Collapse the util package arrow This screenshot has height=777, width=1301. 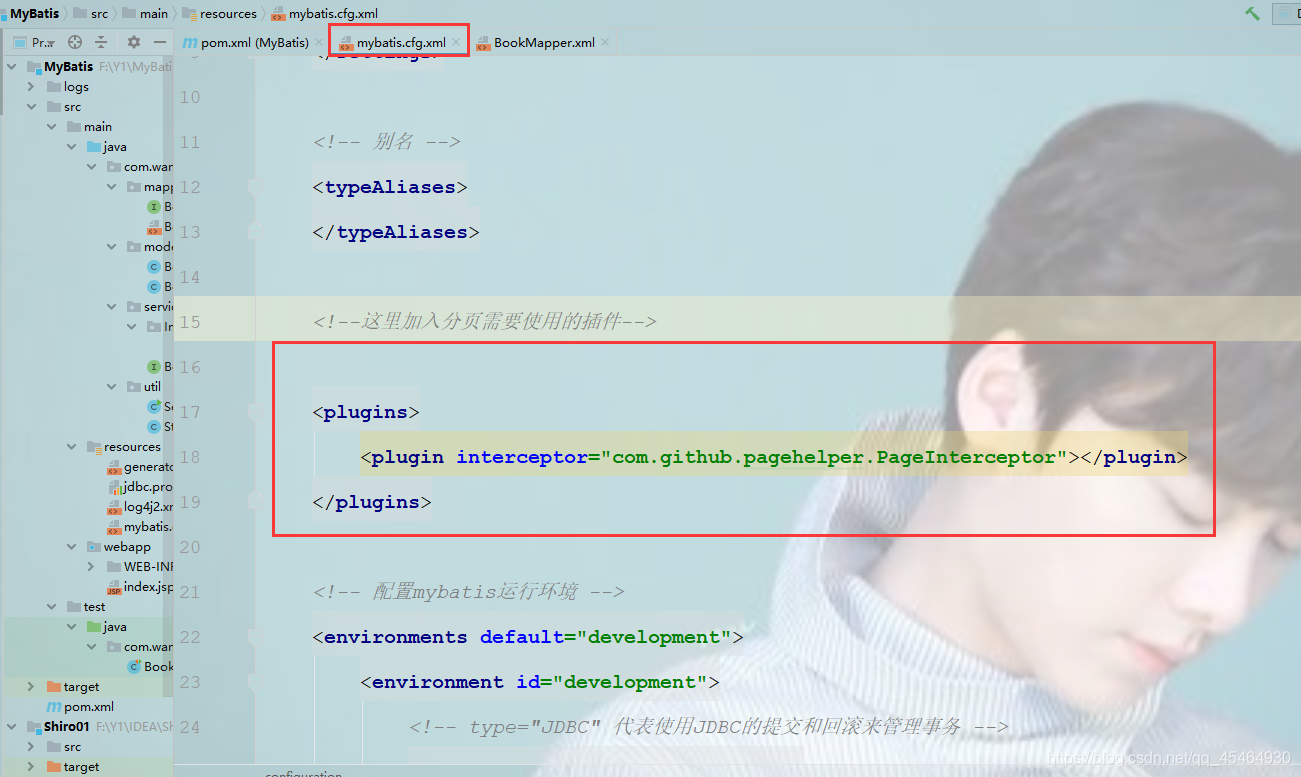(x=112, y=387)
